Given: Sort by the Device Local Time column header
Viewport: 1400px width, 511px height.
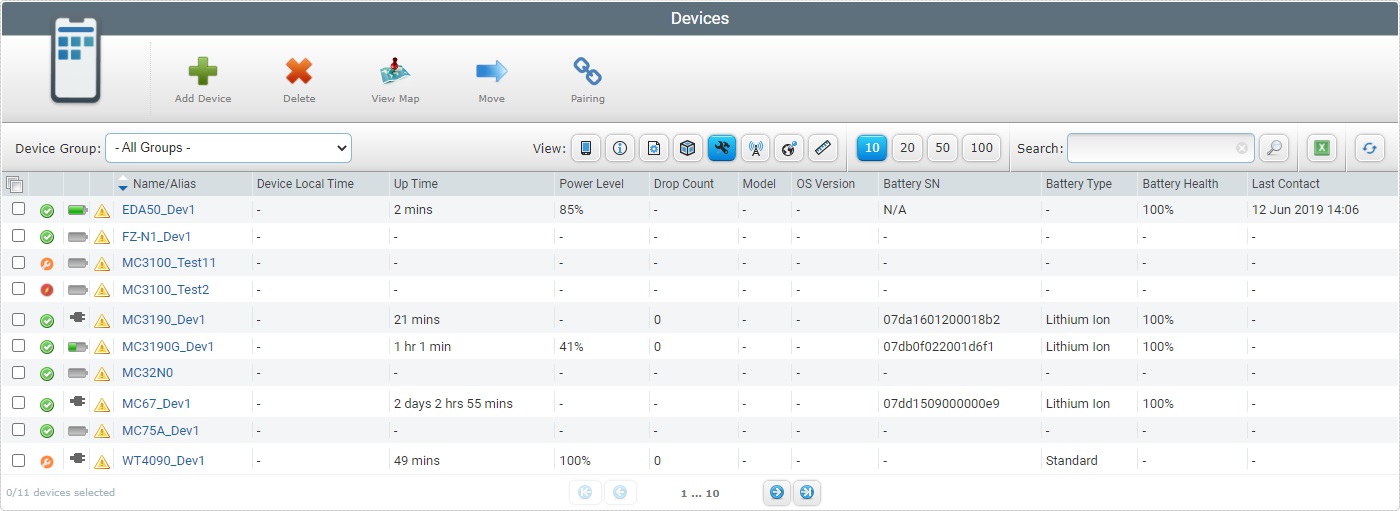Looking at the screenshot, I should tap(305, 184).
